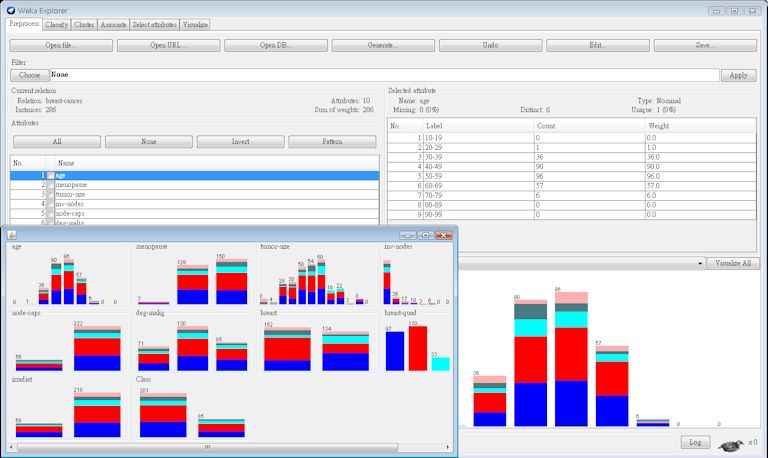The height and width of the screenshot is (458, 768).
Task: Tick the checkbox for the inv-nodes attribute
Action: coord(50,204)
